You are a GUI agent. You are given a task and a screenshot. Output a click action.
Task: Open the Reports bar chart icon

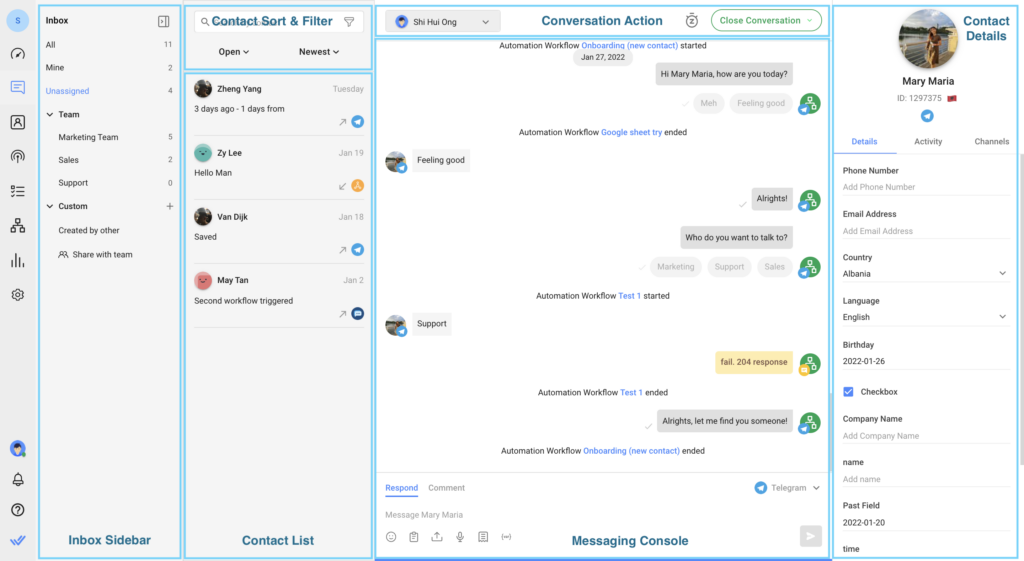[18, 261]
